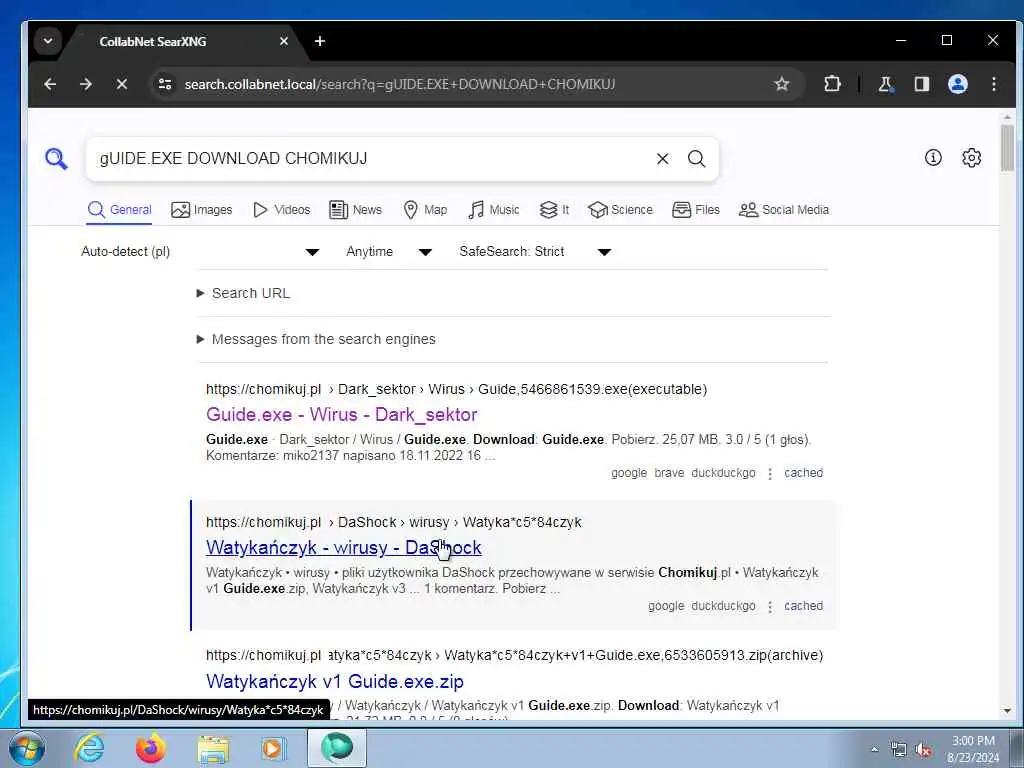Screen dimensions: 1024x768
Task: Open the Guide.exe - Wirus - Dark_sektor result
Action: point(342,415)
